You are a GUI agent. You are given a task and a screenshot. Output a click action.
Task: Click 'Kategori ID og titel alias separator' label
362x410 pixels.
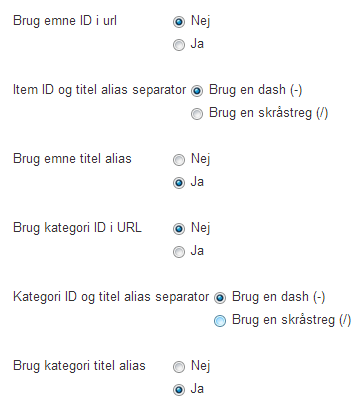[x=111, y=297]
